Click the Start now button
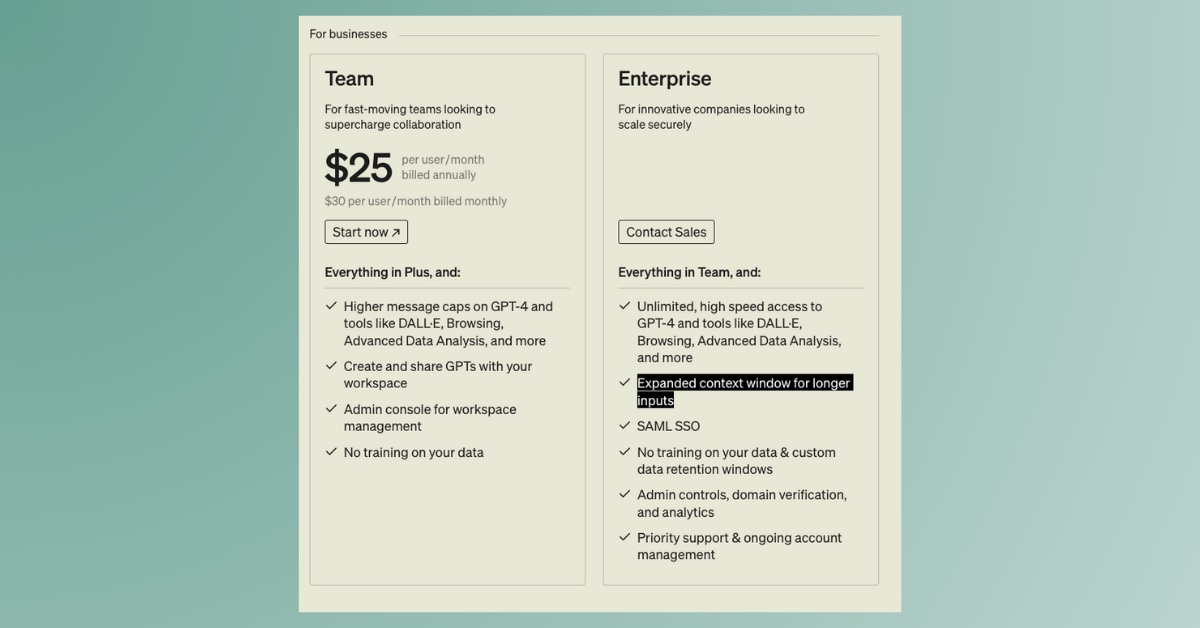Image resolution: width=1200 pixels, height=628 pixels. 366,232
